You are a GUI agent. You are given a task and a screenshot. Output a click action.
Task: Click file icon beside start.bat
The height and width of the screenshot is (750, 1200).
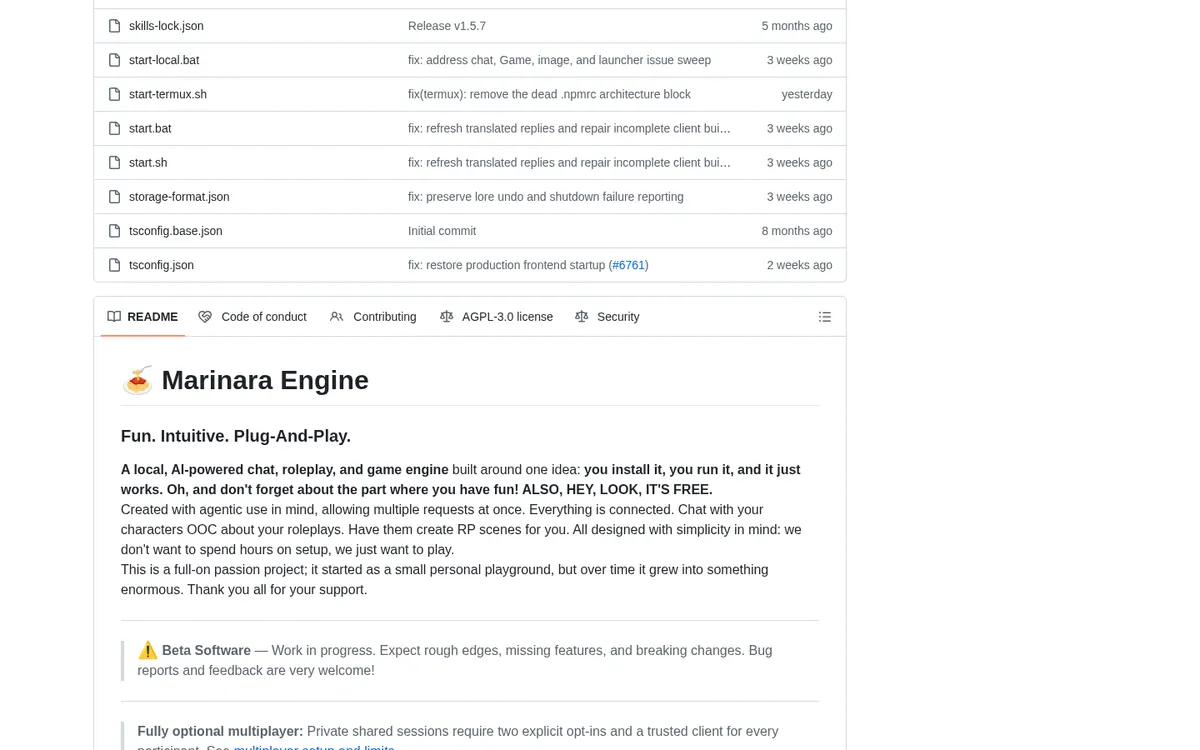(115, 128)
